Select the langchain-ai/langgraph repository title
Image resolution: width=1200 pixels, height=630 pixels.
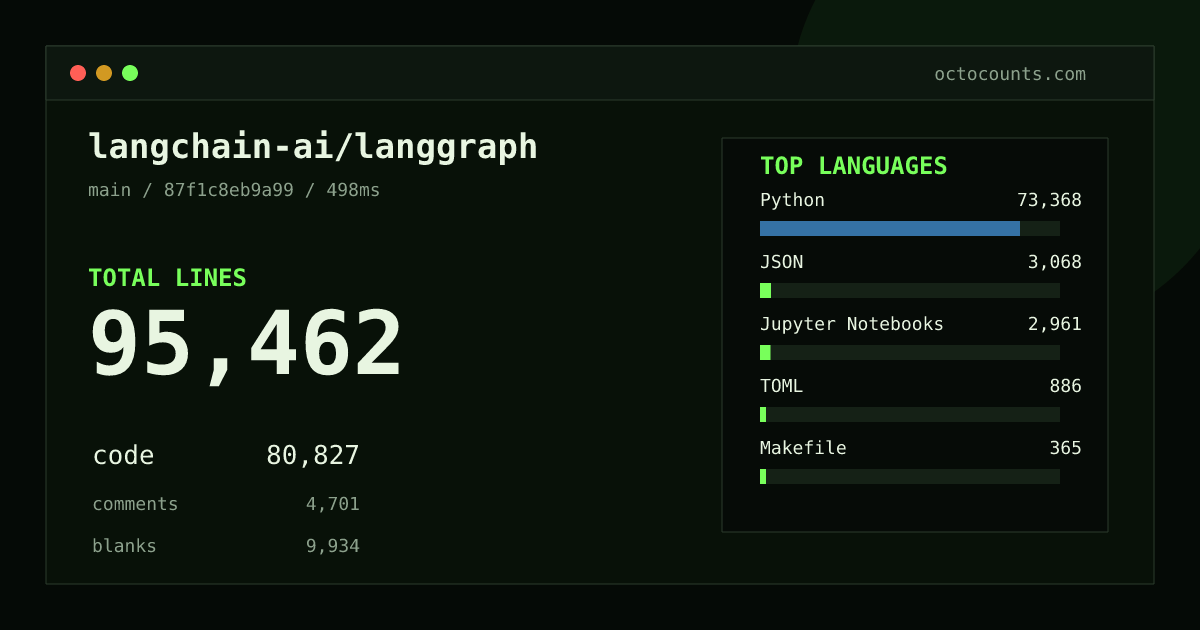point(313,147)
